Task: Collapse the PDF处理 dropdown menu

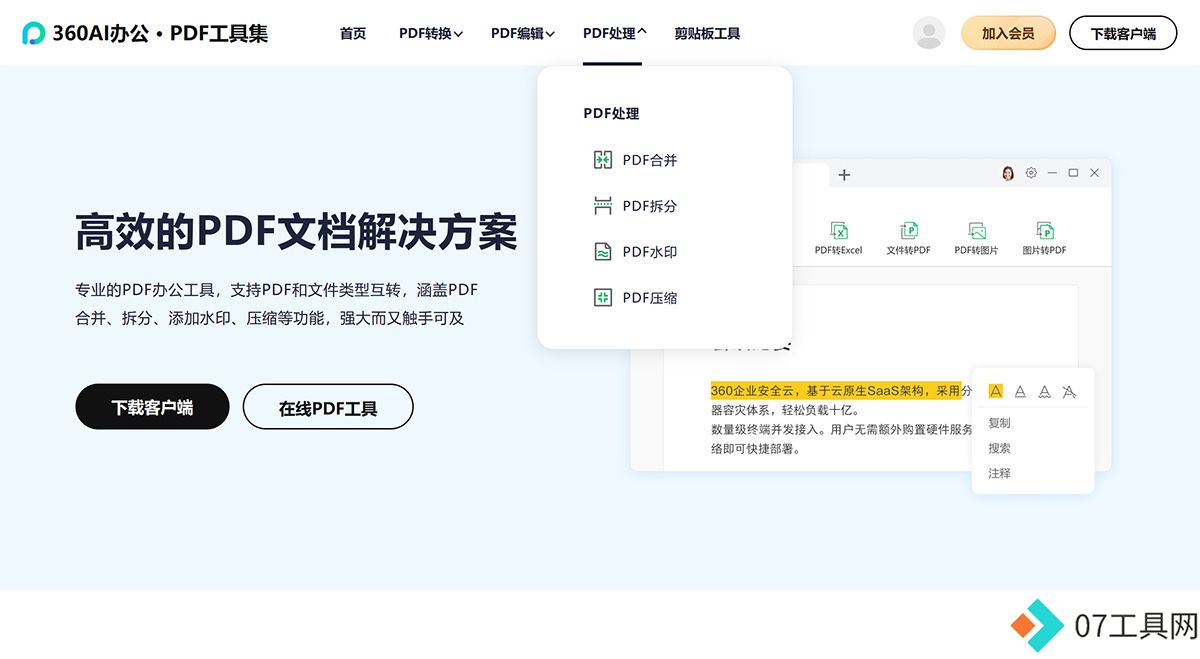Action: (x=615, y=34)
